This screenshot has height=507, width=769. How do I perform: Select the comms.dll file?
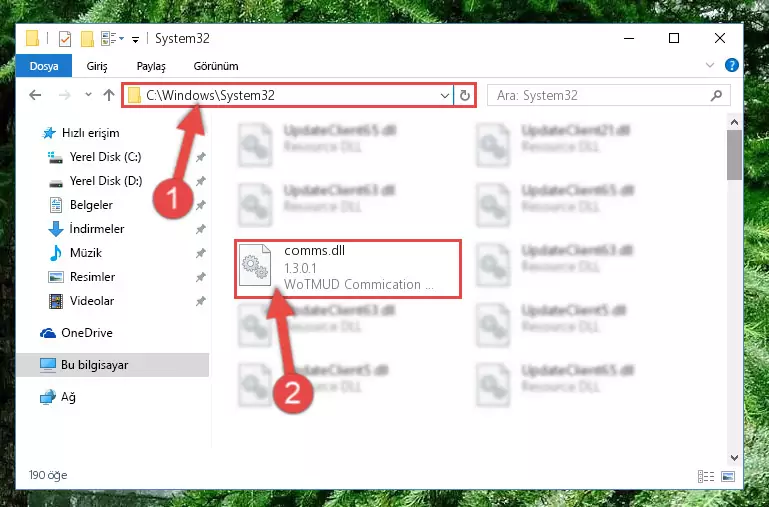348,269
